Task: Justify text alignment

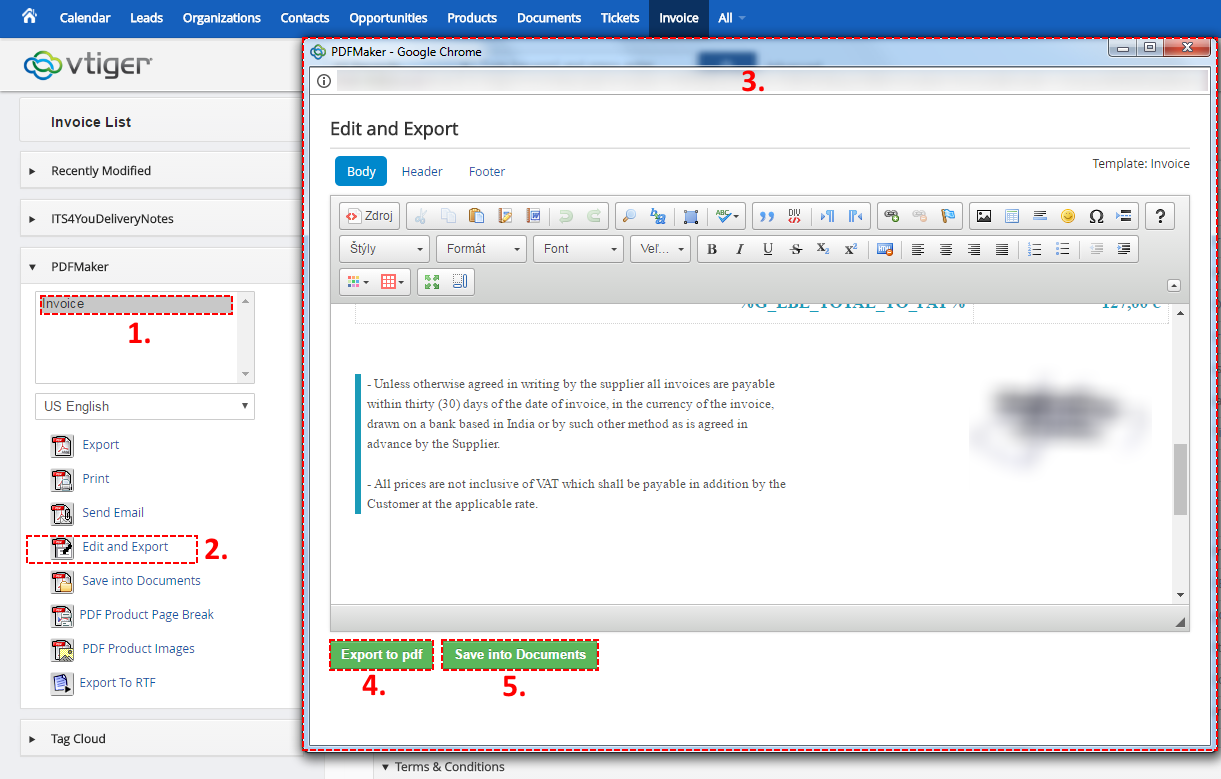Action: pyautogui.click(x=1002, y=249)
